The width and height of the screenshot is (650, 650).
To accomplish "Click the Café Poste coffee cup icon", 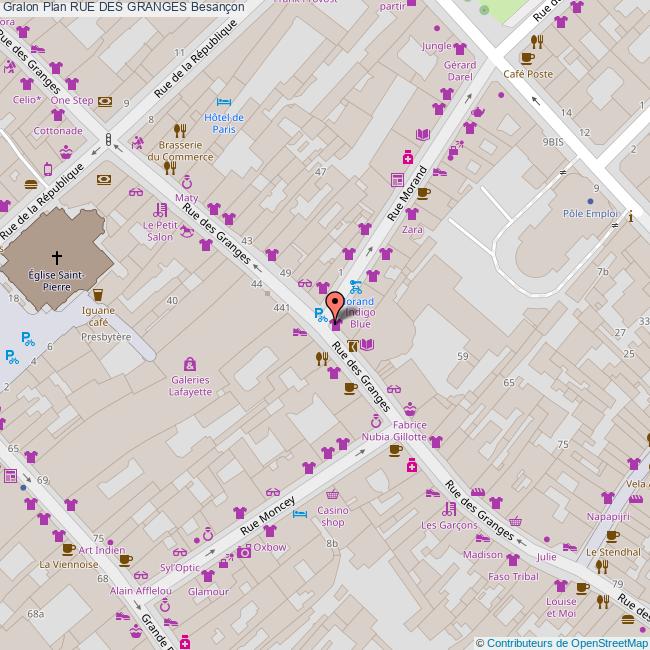I will [x=538, y=41].
